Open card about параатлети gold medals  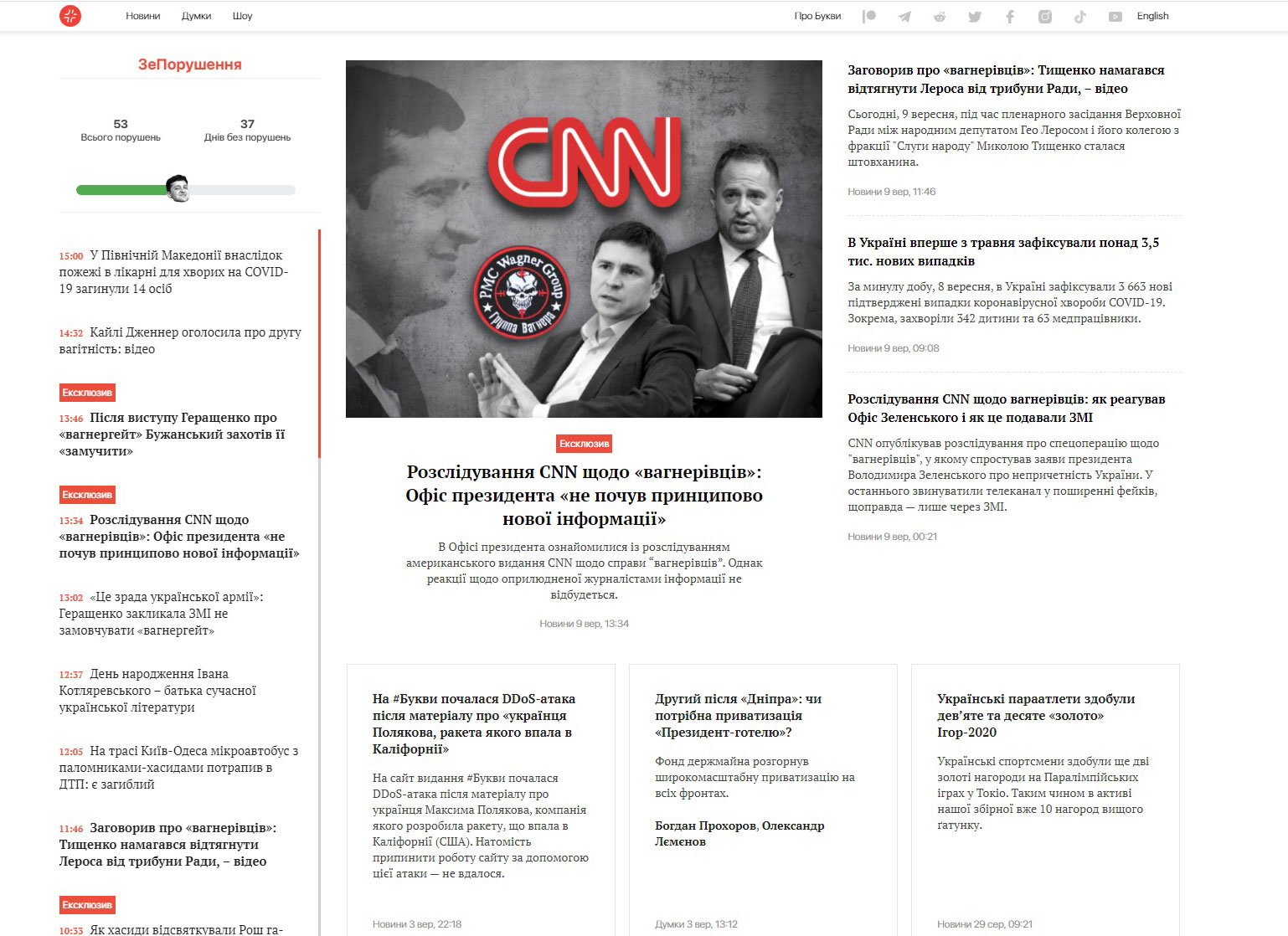point(1036,716)
